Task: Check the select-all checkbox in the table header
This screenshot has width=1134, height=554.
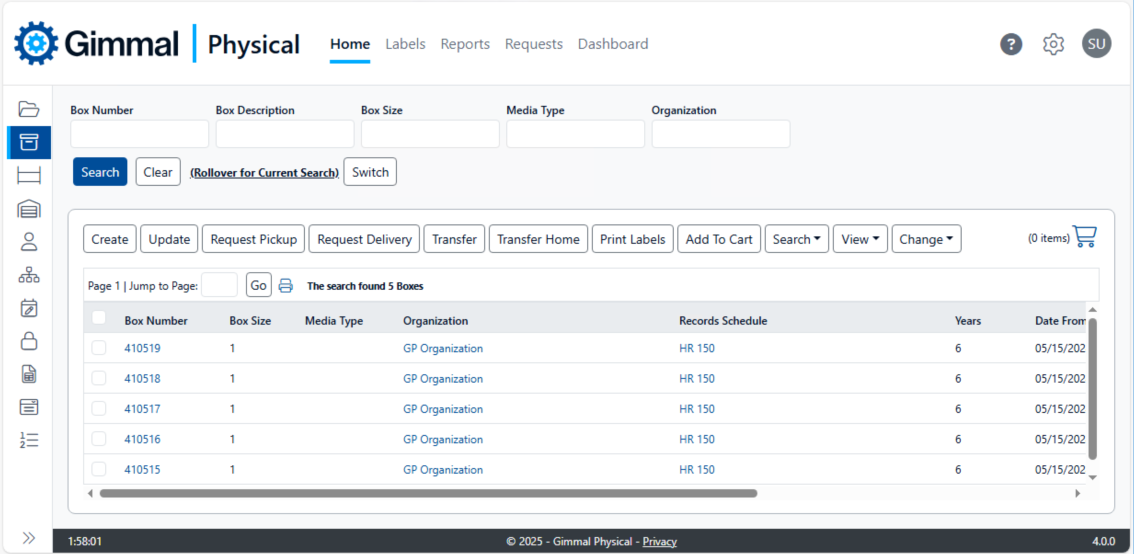Action: tap(99, 318)
